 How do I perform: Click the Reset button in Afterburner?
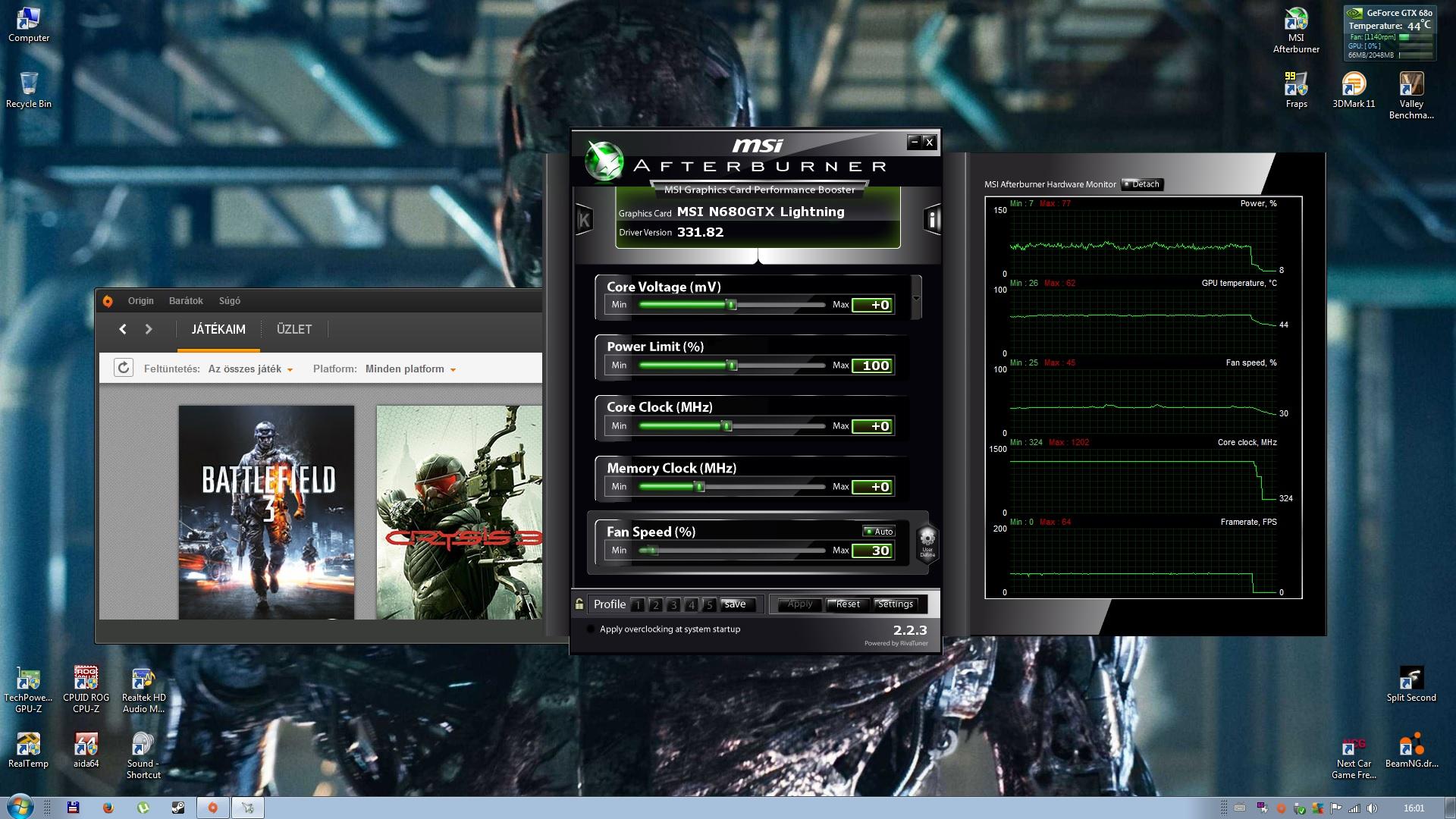click(847, 604)
